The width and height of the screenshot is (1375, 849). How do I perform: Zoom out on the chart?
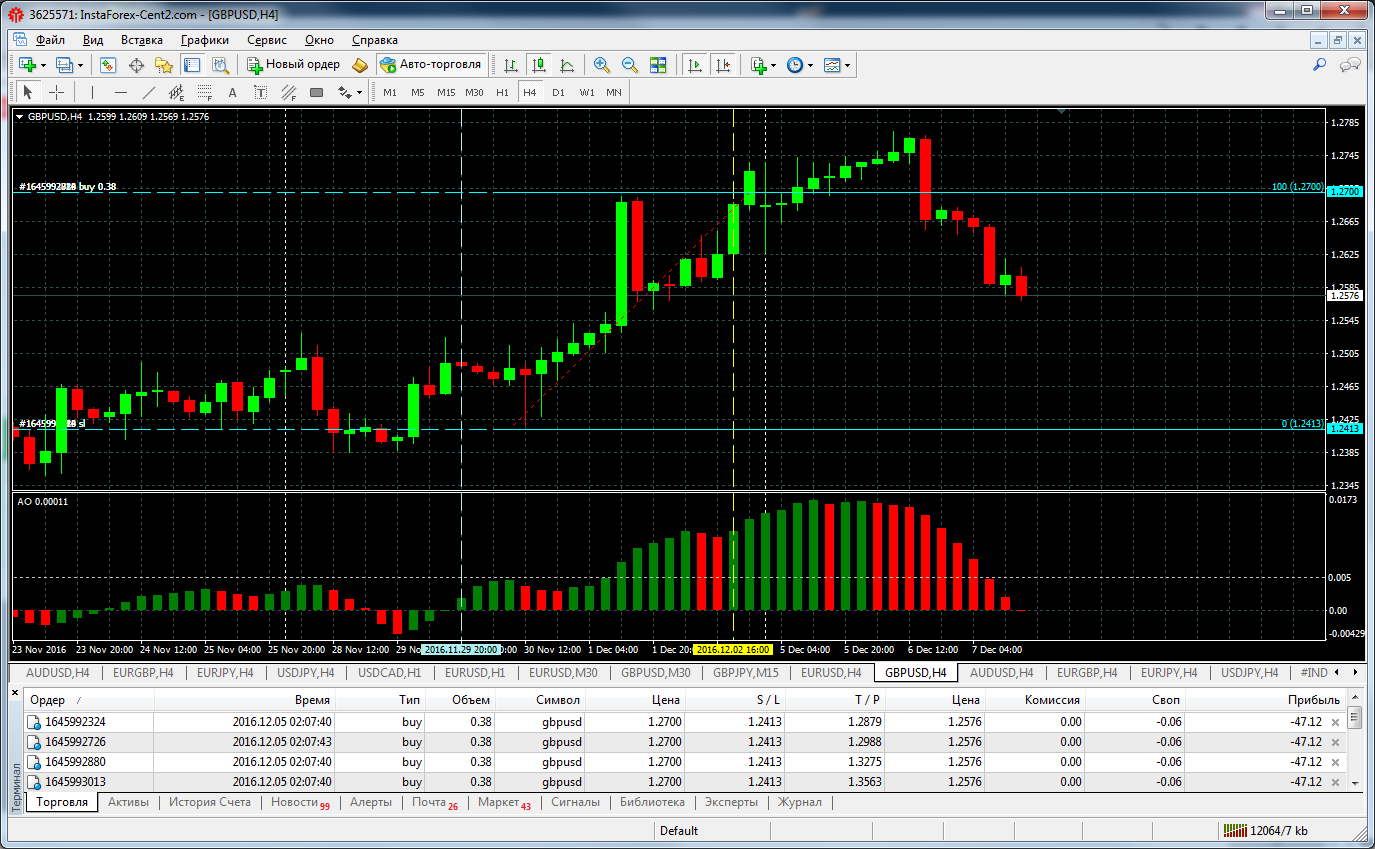click(x=630, y=64)
